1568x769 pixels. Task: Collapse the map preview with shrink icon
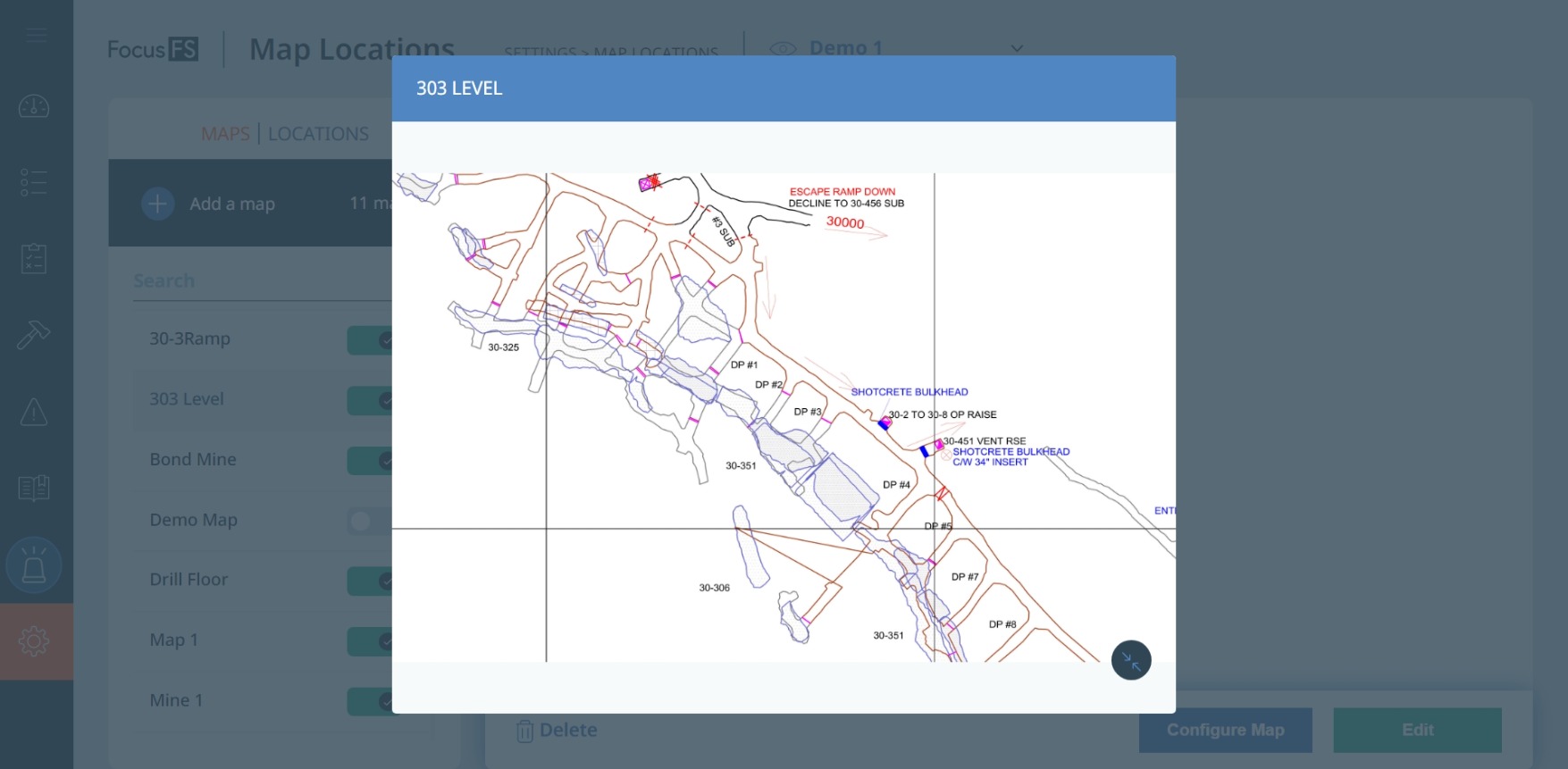(x=1131, y=661)
